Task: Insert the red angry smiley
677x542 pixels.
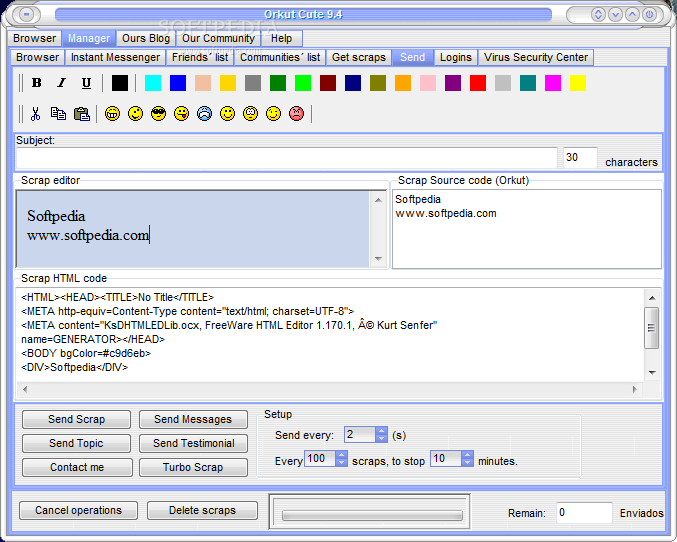Action: (296, 114)
